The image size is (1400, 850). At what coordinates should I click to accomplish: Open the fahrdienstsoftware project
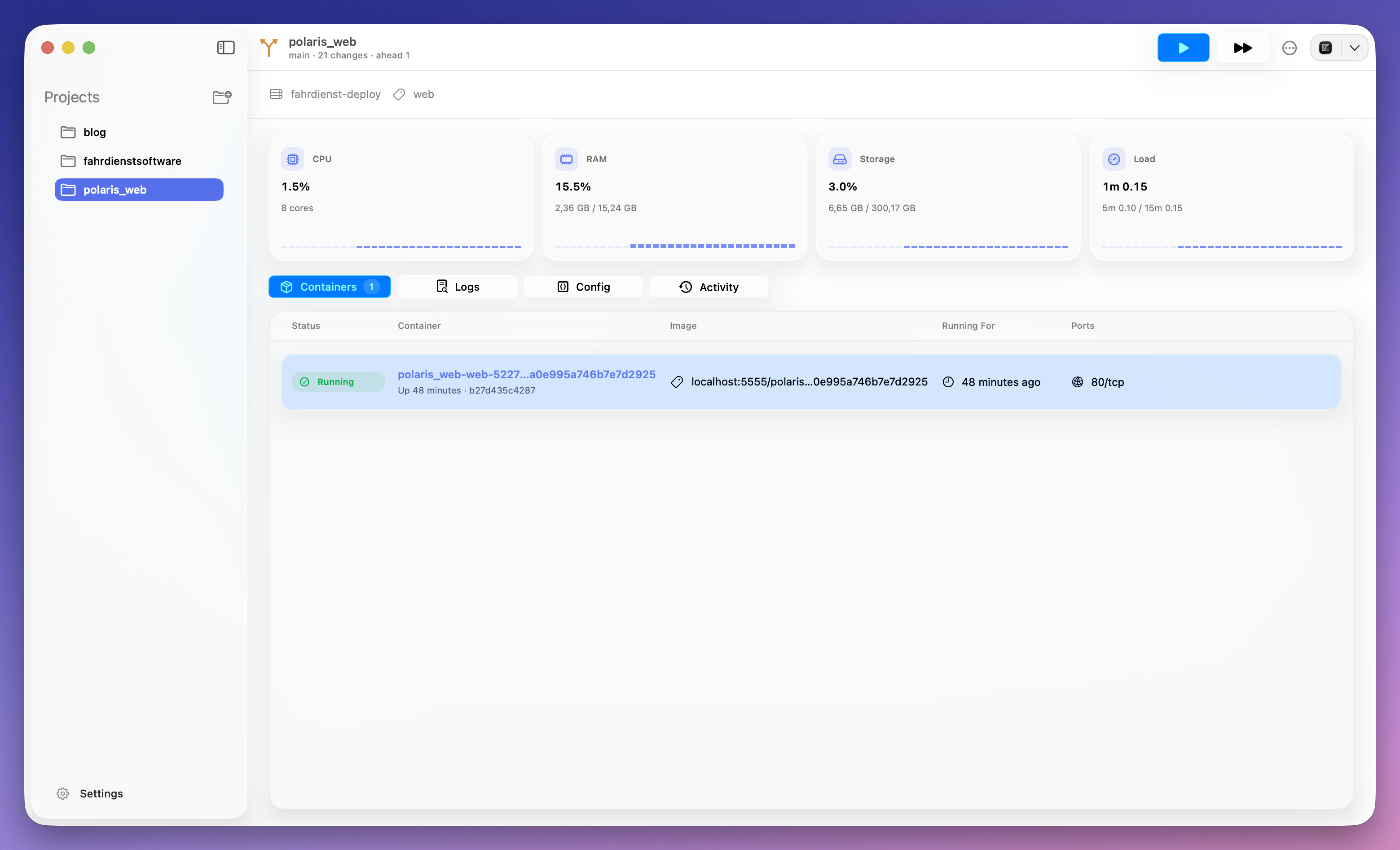(139, 161)
